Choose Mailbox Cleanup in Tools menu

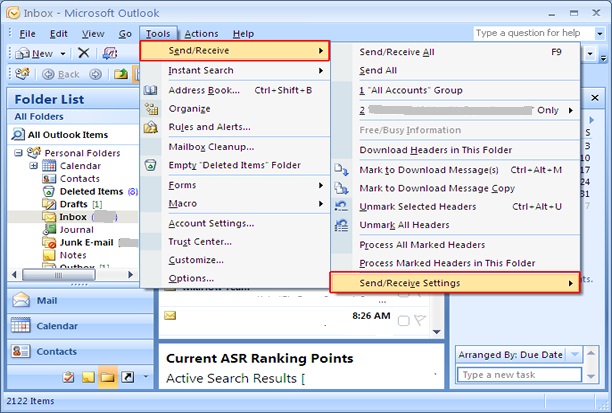tap(235, 147)
